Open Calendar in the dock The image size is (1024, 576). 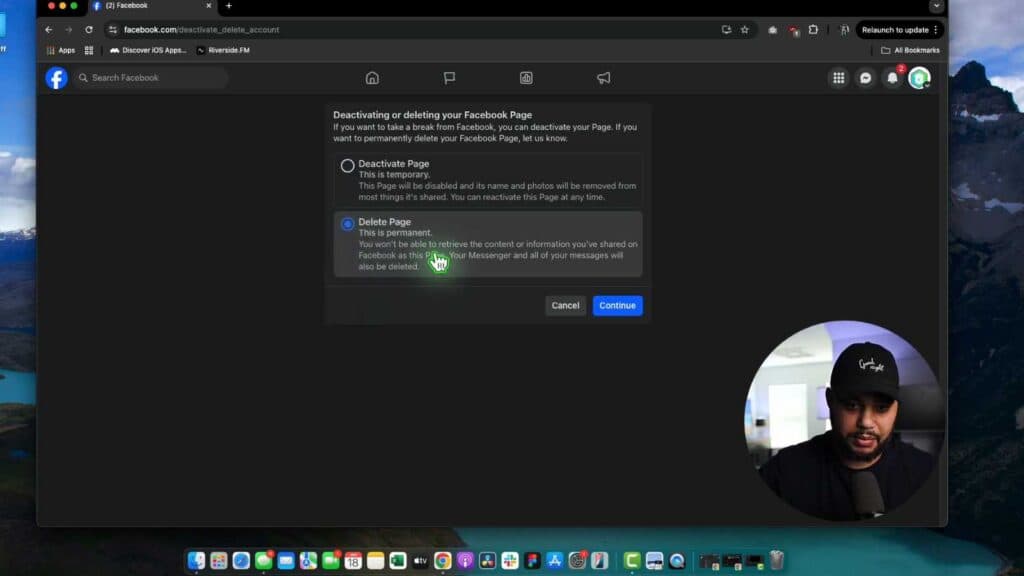(353, 560)
